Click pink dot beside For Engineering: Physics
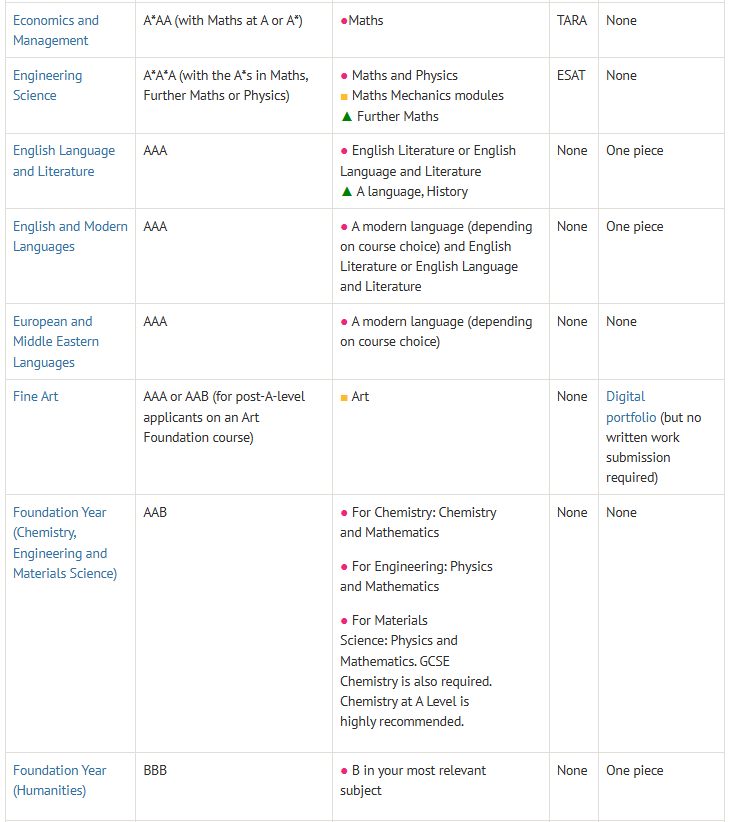This screenshot has width=730, height=822. click(344, 567)
